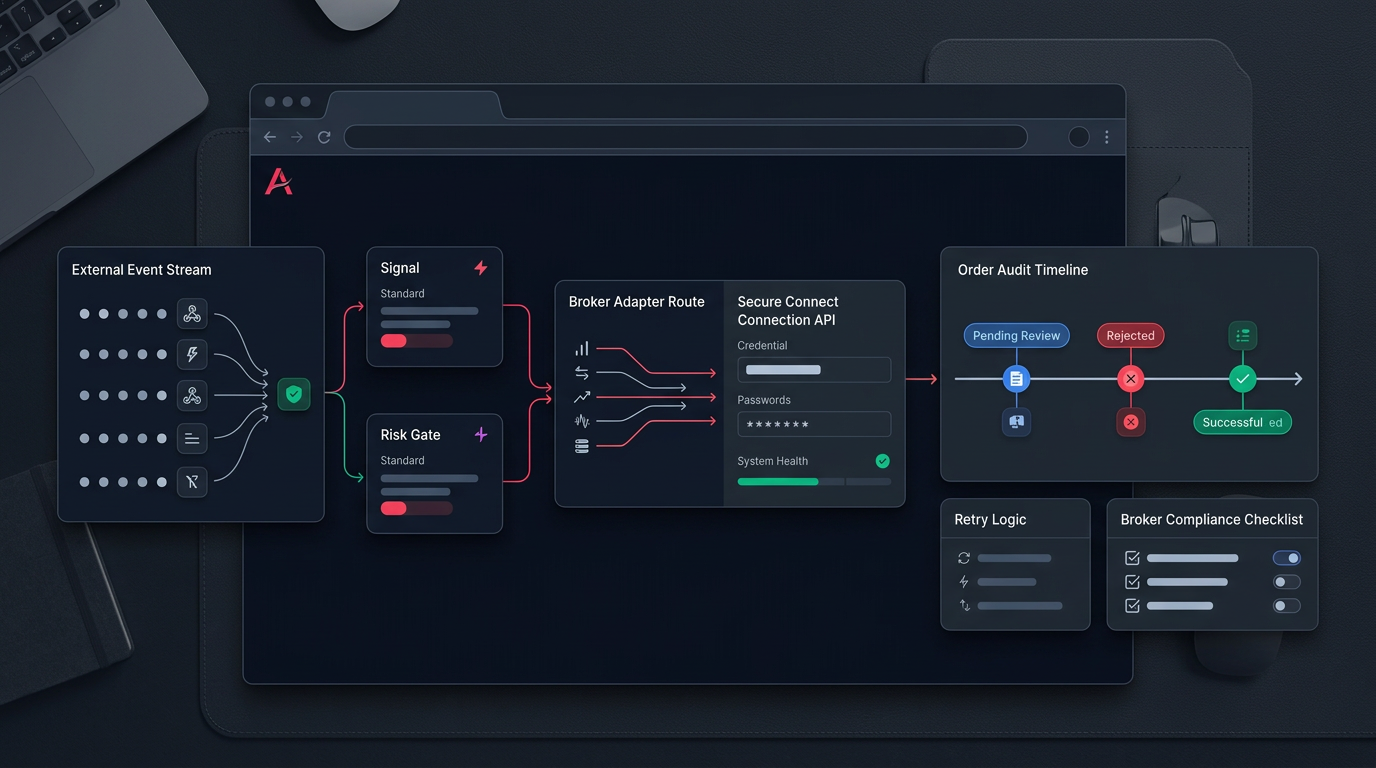The image size is (1376, 768).
Task: Select the green checkmark node on the timeline
Action: [1243, 379]
